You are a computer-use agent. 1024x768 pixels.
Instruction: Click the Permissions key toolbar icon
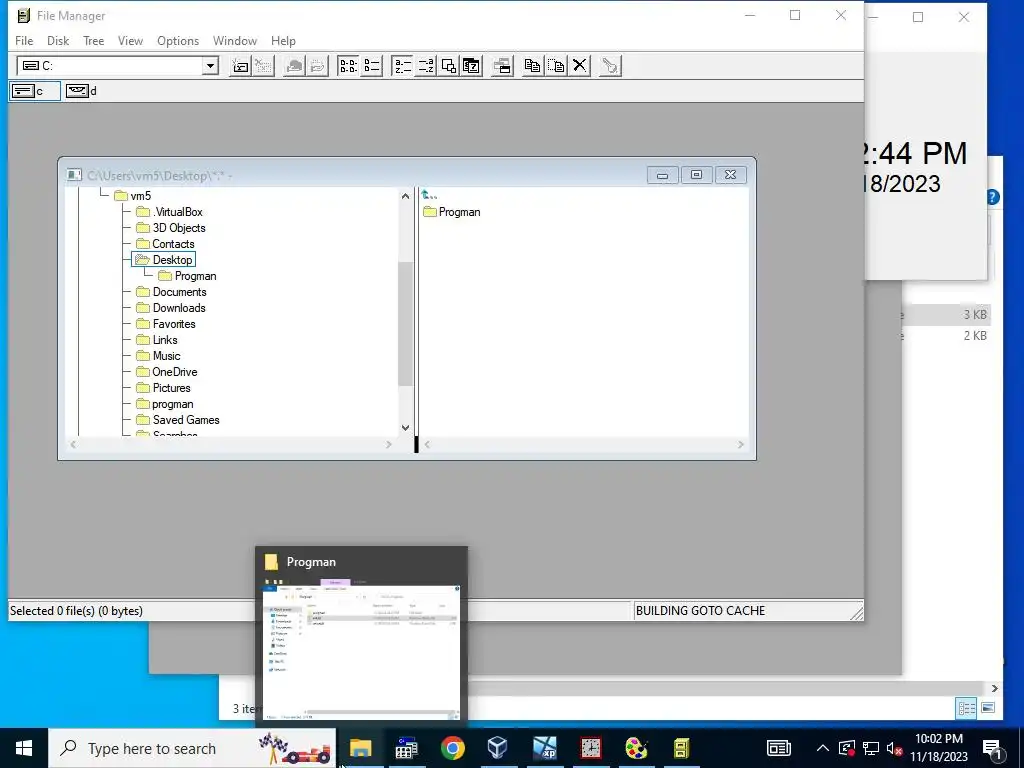(610, 66)
